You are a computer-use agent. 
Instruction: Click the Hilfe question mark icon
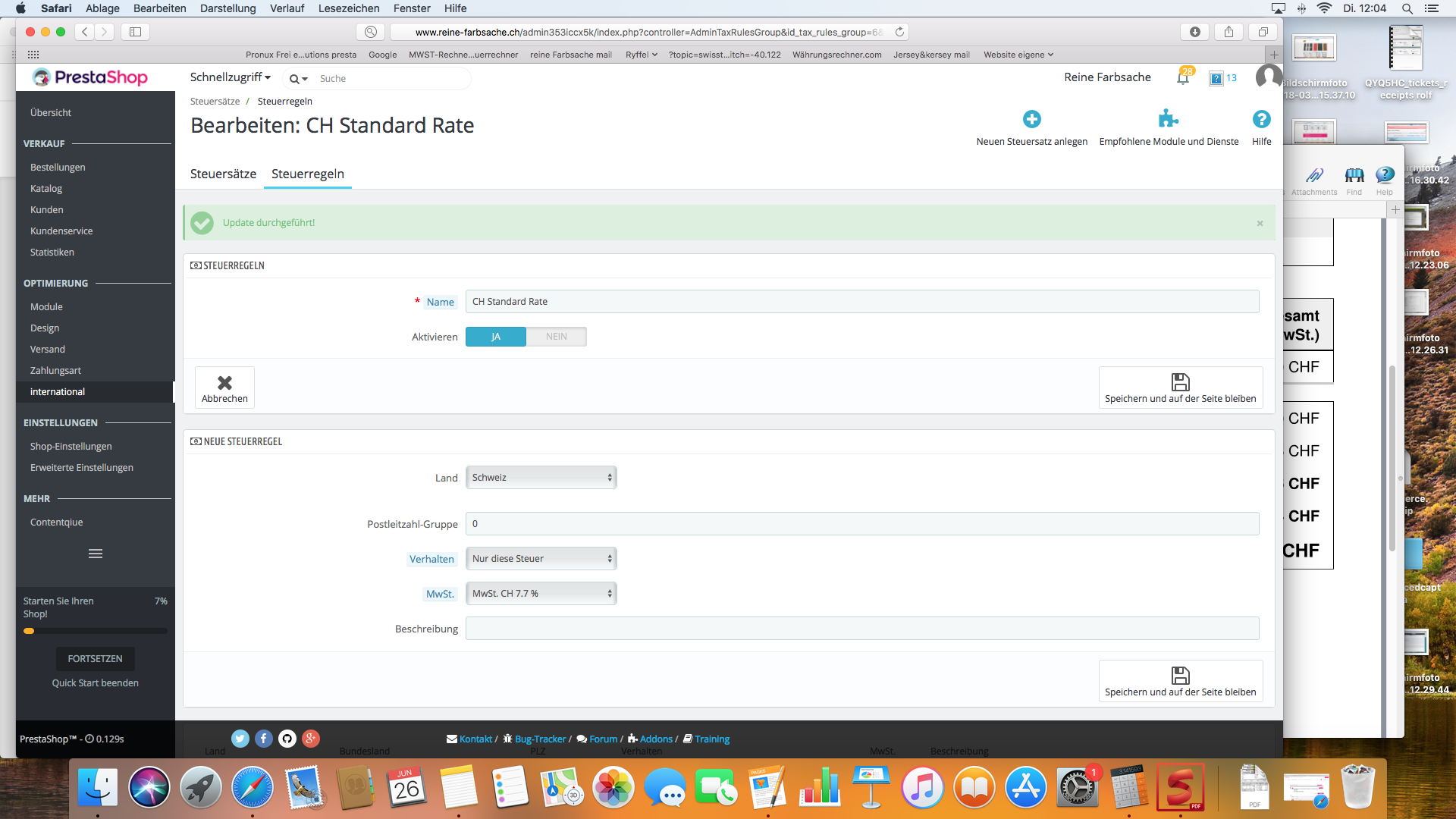click(1261, 119)
